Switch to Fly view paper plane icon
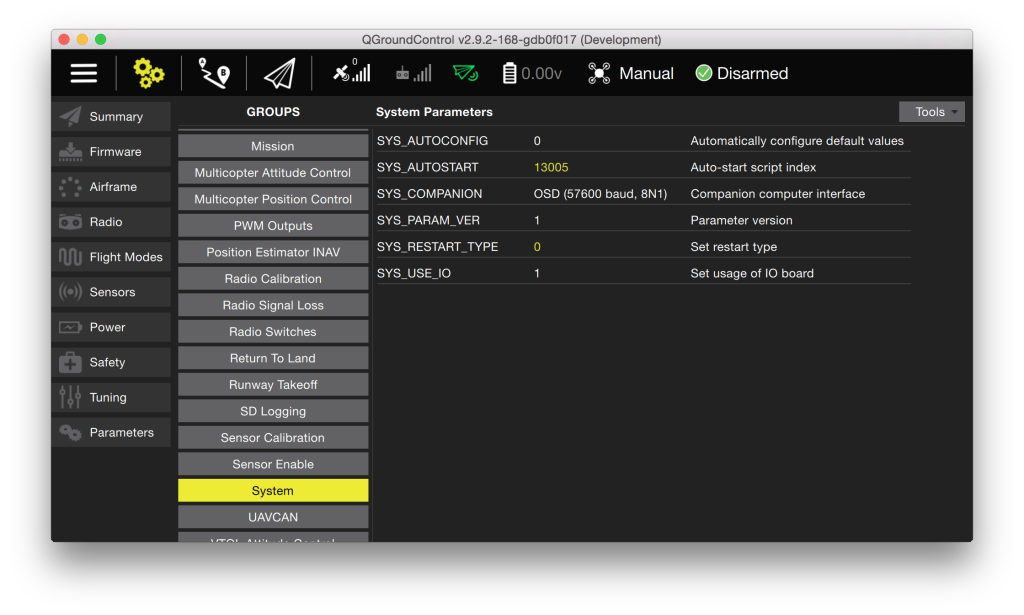The image size is (1024, 615). [x=280, y=73]
